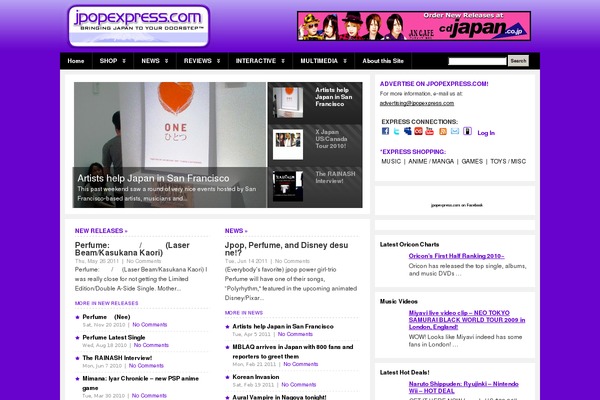Expand the MULTIMEDIA menu arrow
Screen dimensions: 600x400
pos(345,61)
